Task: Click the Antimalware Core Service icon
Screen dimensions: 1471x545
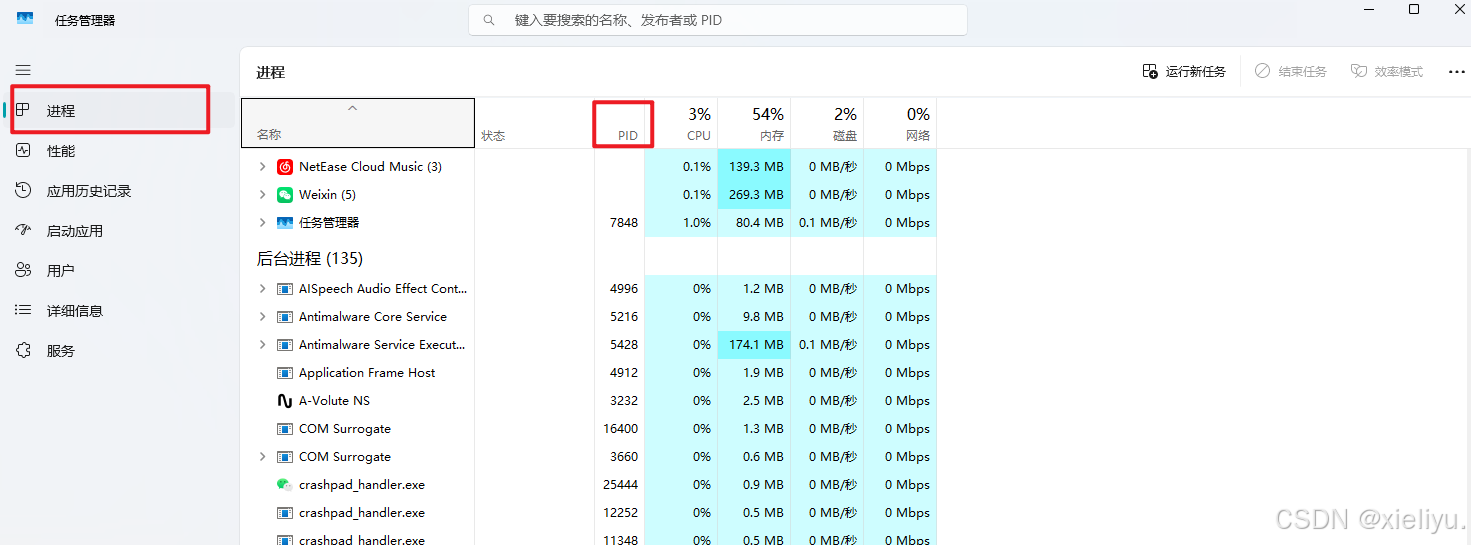Action: pos(285,317)
